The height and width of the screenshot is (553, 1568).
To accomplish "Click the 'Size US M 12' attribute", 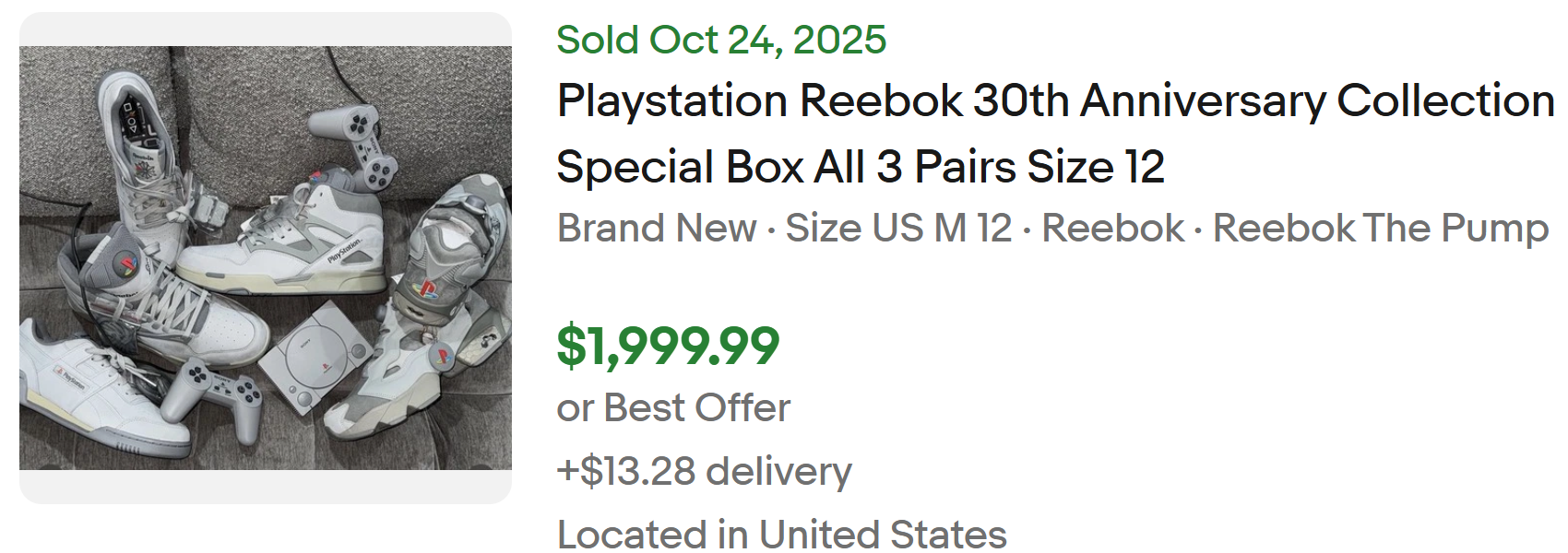I will (x=897, y=229).
